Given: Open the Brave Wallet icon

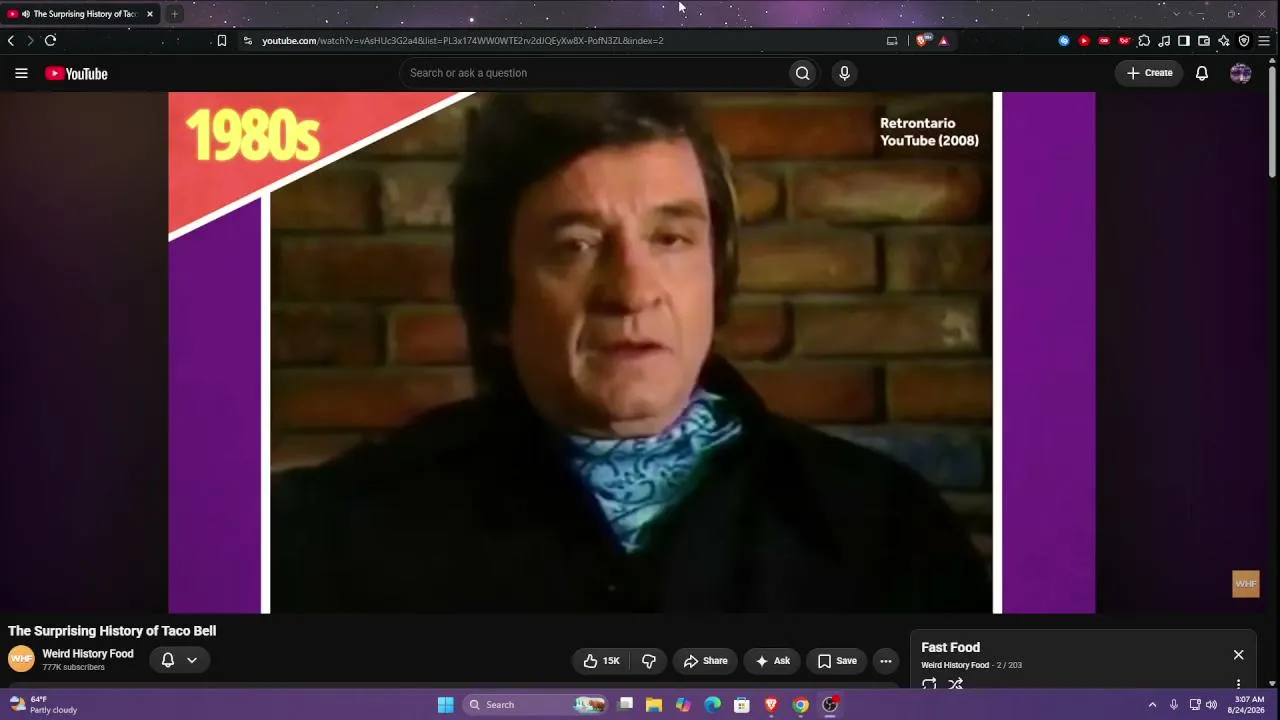Looking at the screenshot, I should tap(1204, 41).
